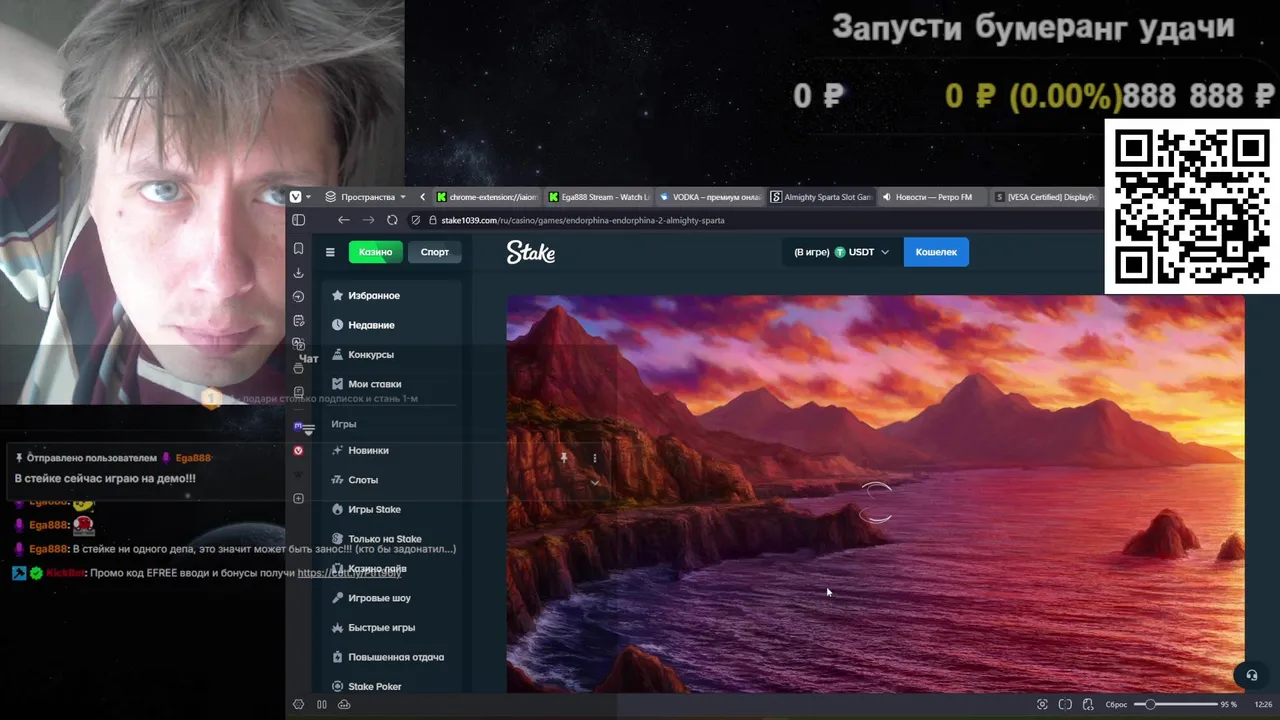1280x720 pixels.
Task: Open Игры Stake originals
Action: click(x=366, y=510)
